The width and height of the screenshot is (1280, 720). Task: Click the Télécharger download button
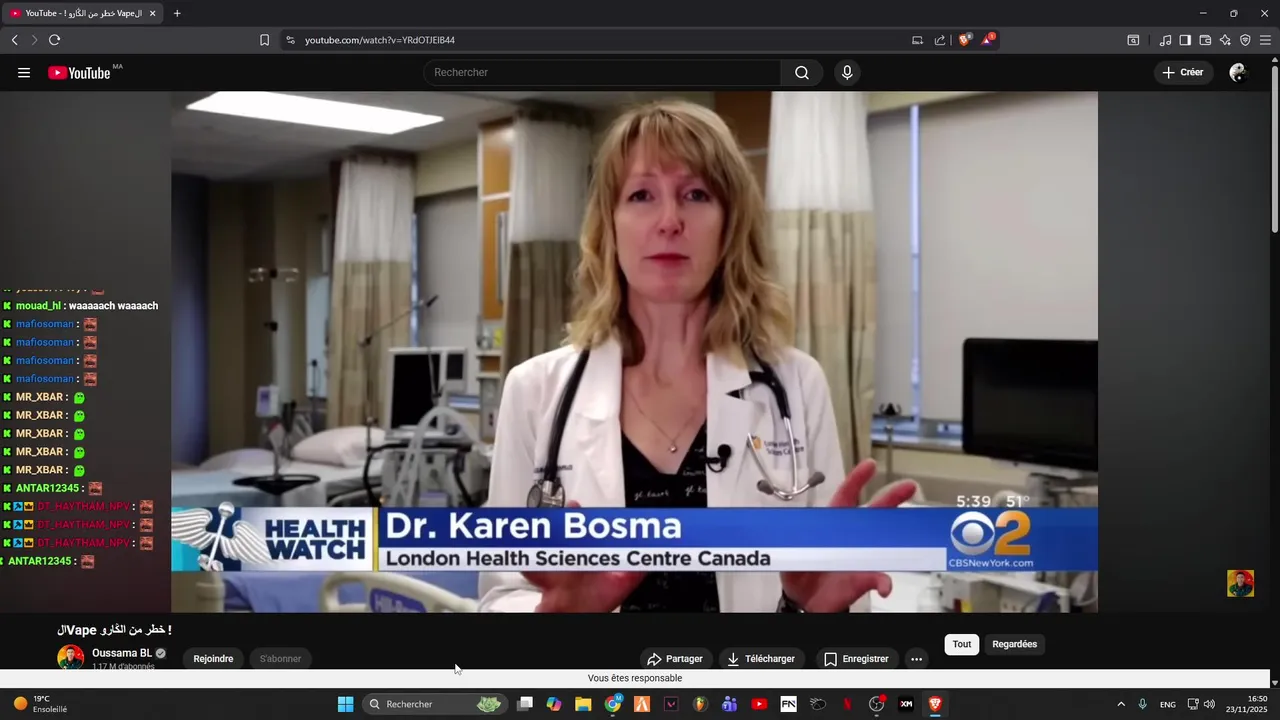point(761,659)
